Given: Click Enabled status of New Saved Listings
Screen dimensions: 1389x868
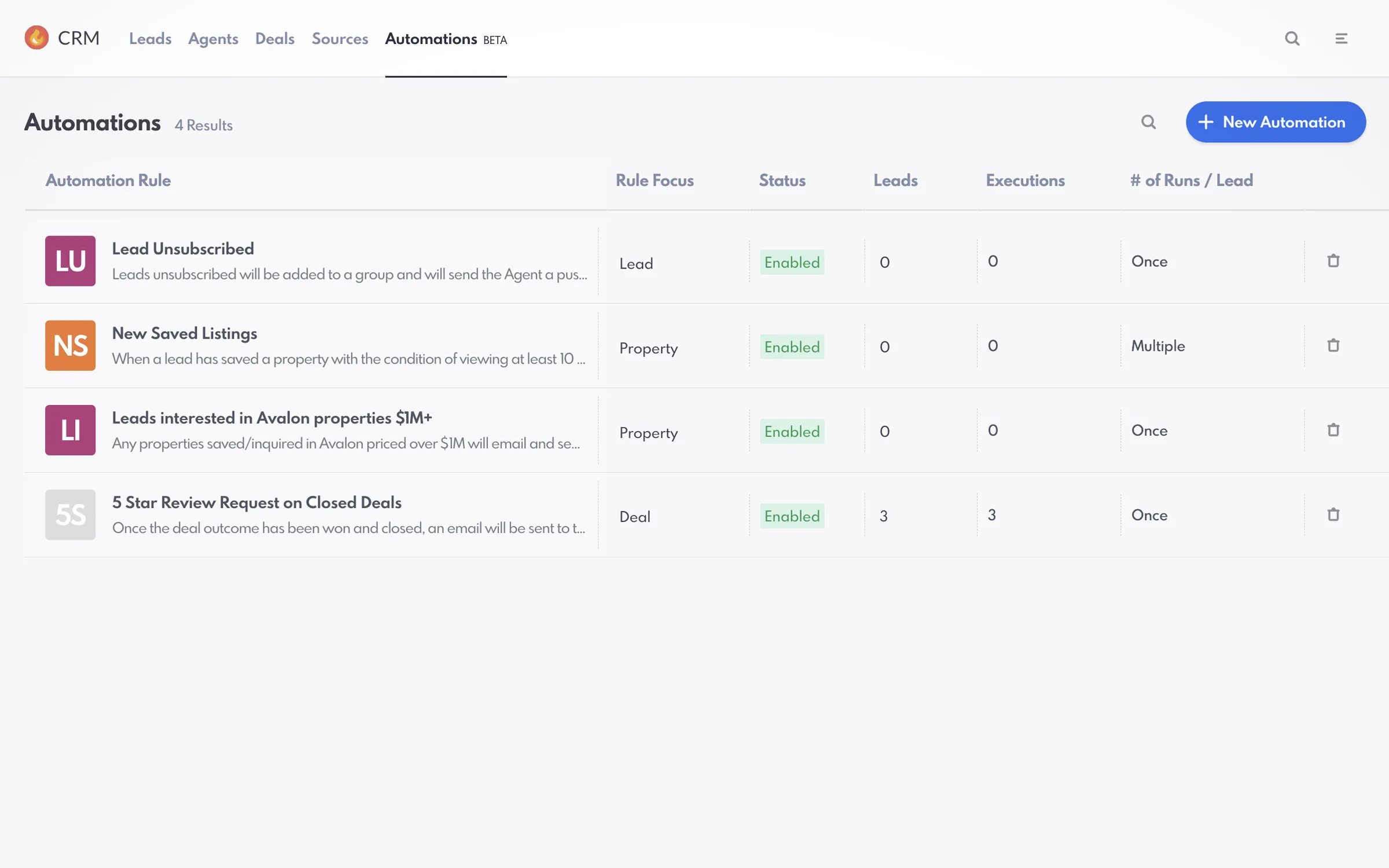Looking at the screenshot, I should pyautogui.click(x=792, y=347).
